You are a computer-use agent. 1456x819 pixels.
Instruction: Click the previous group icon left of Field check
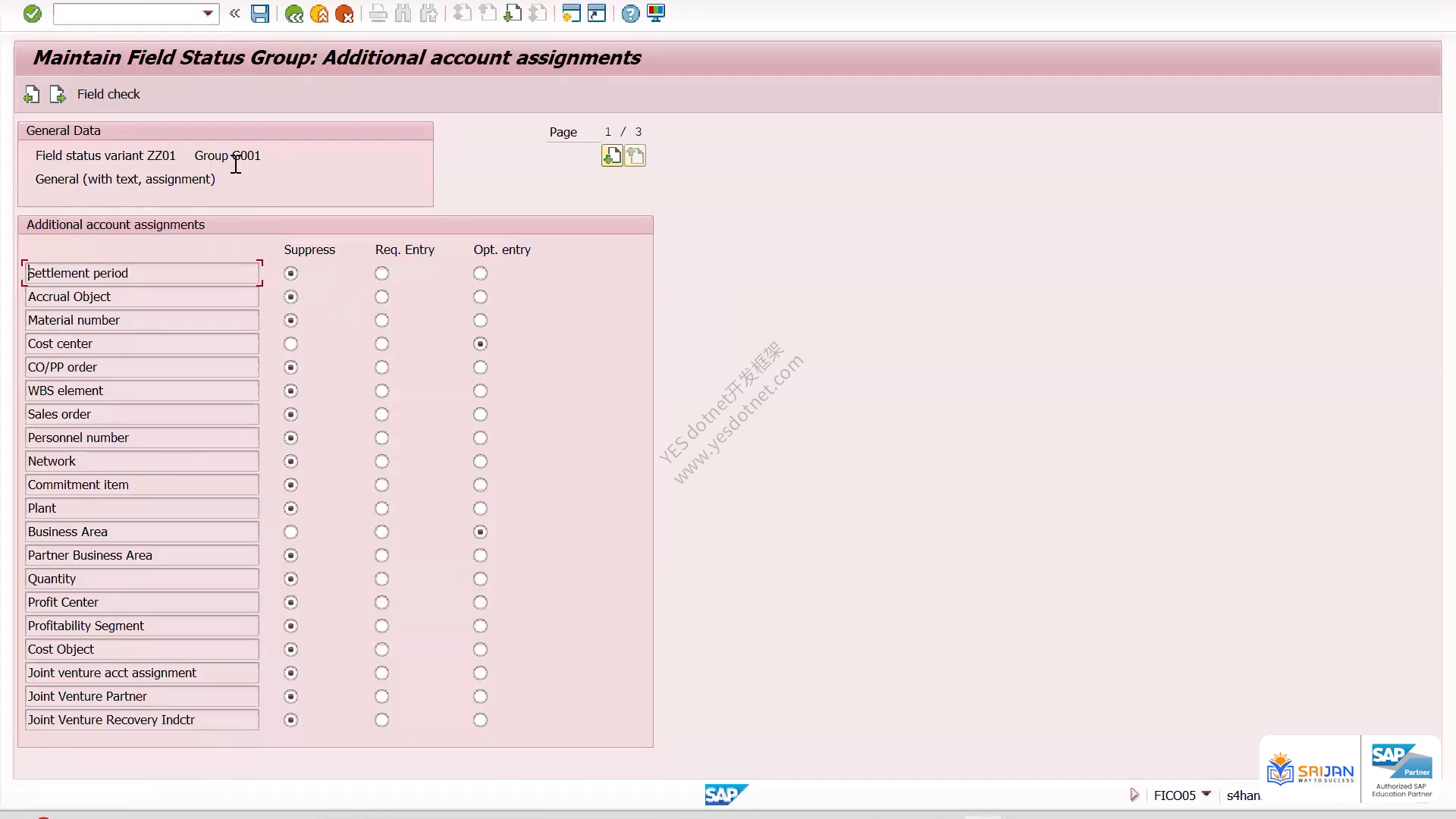32,94
